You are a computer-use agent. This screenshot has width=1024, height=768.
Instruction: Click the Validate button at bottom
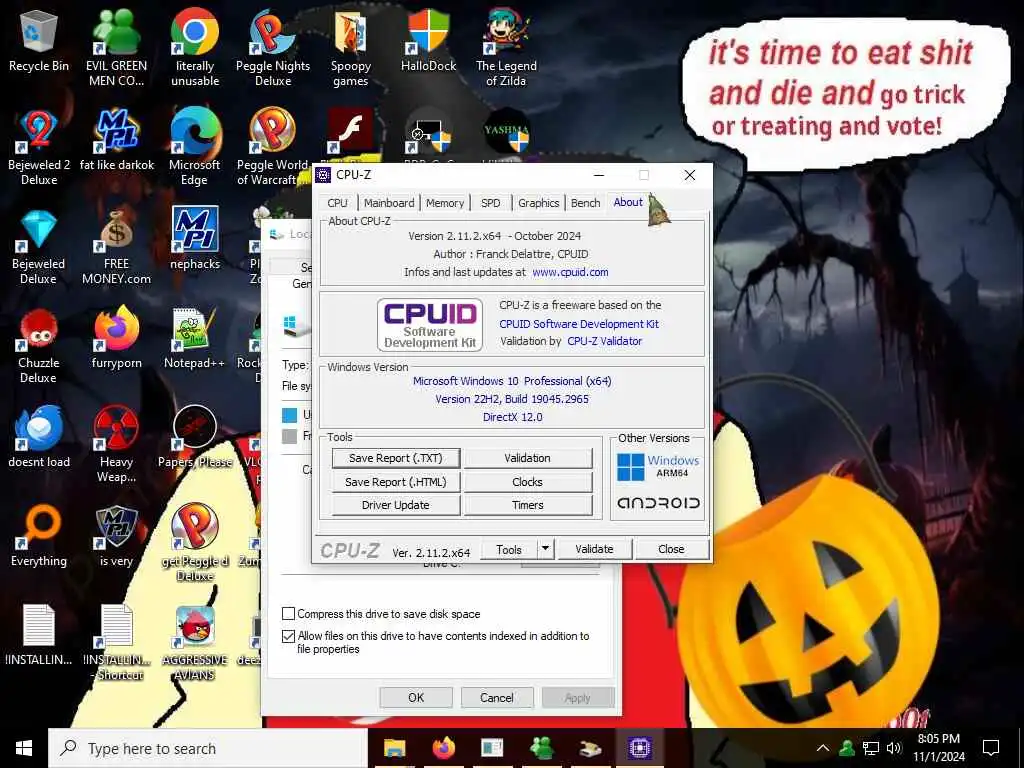point(594,549)
